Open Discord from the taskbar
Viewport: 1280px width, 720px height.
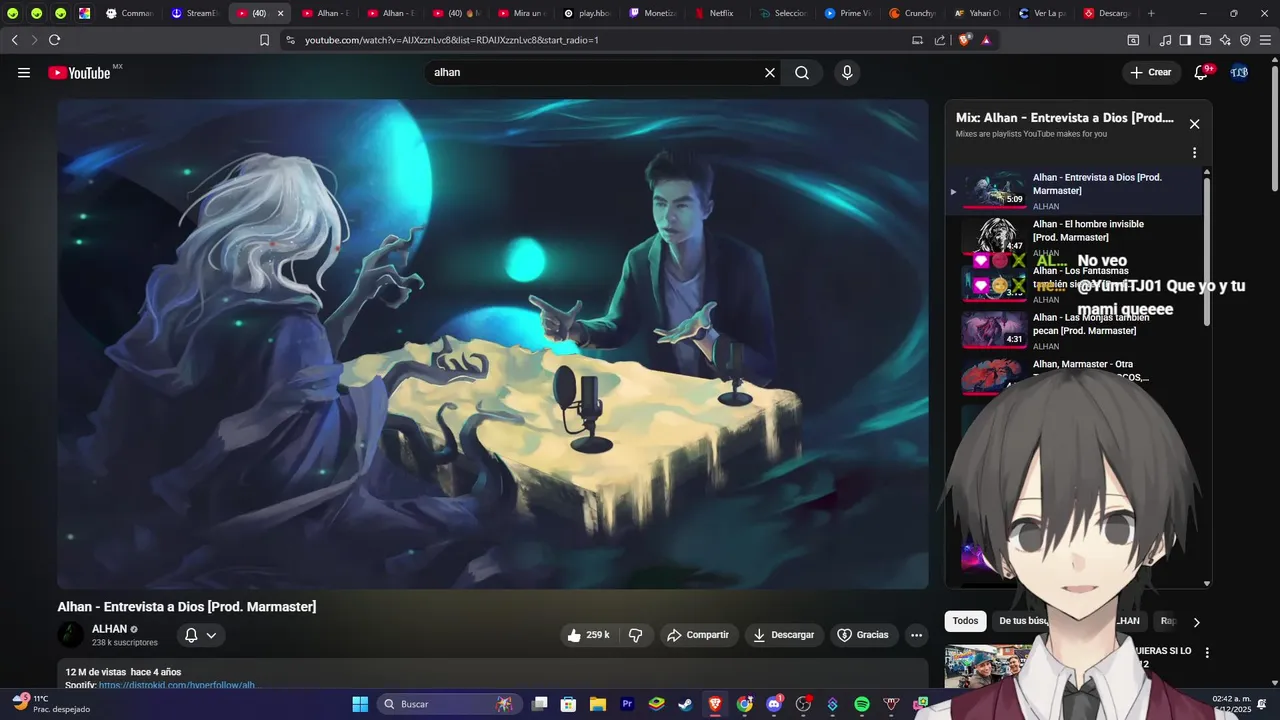click(x=773, y=704)
